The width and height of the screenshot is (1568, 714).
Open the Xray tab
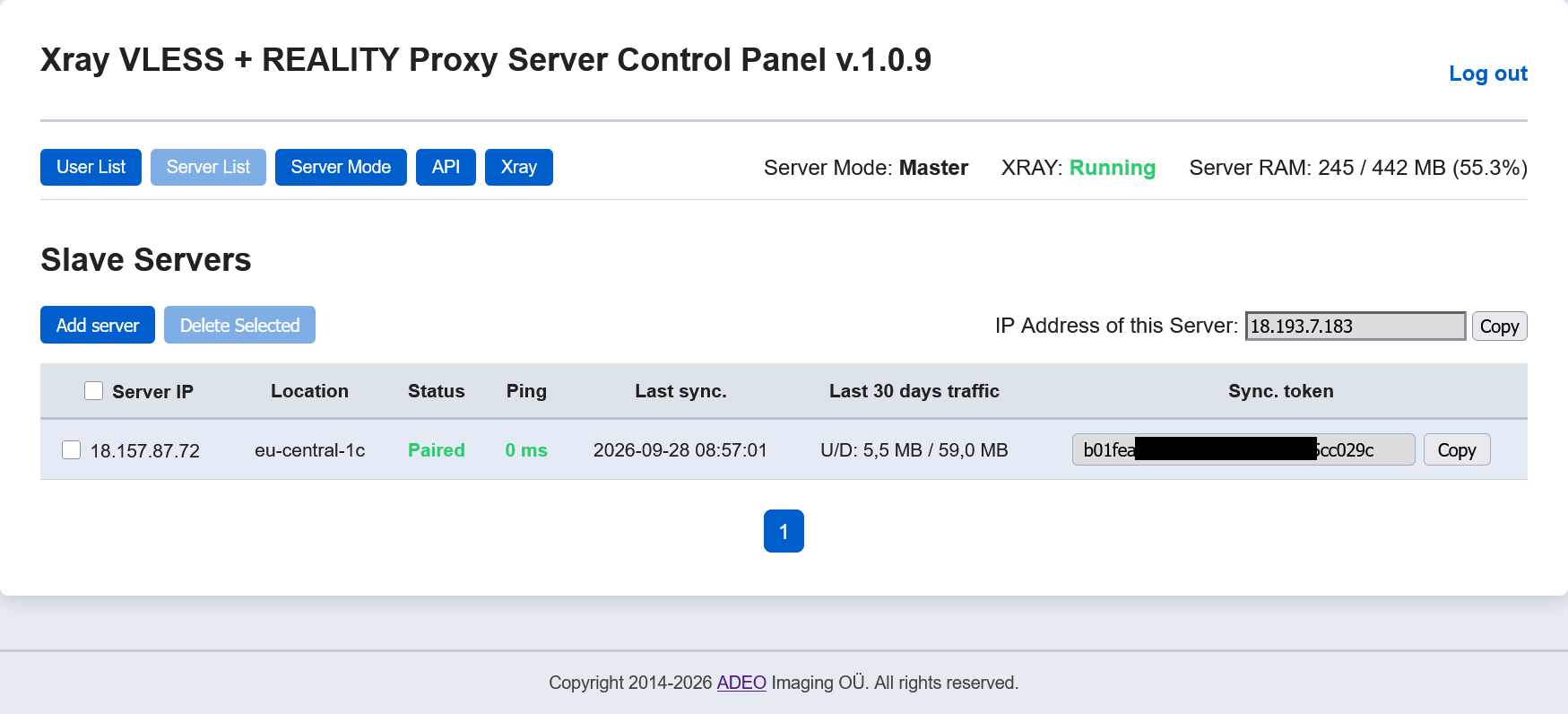coord(519,167)
